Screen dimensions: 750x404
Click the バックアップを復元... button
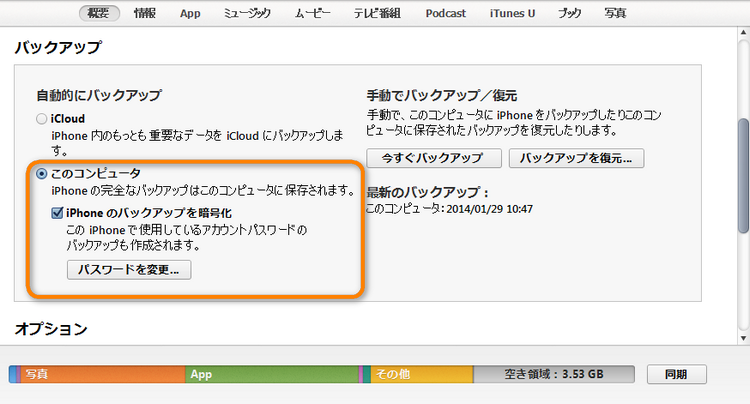click(576, 158)
